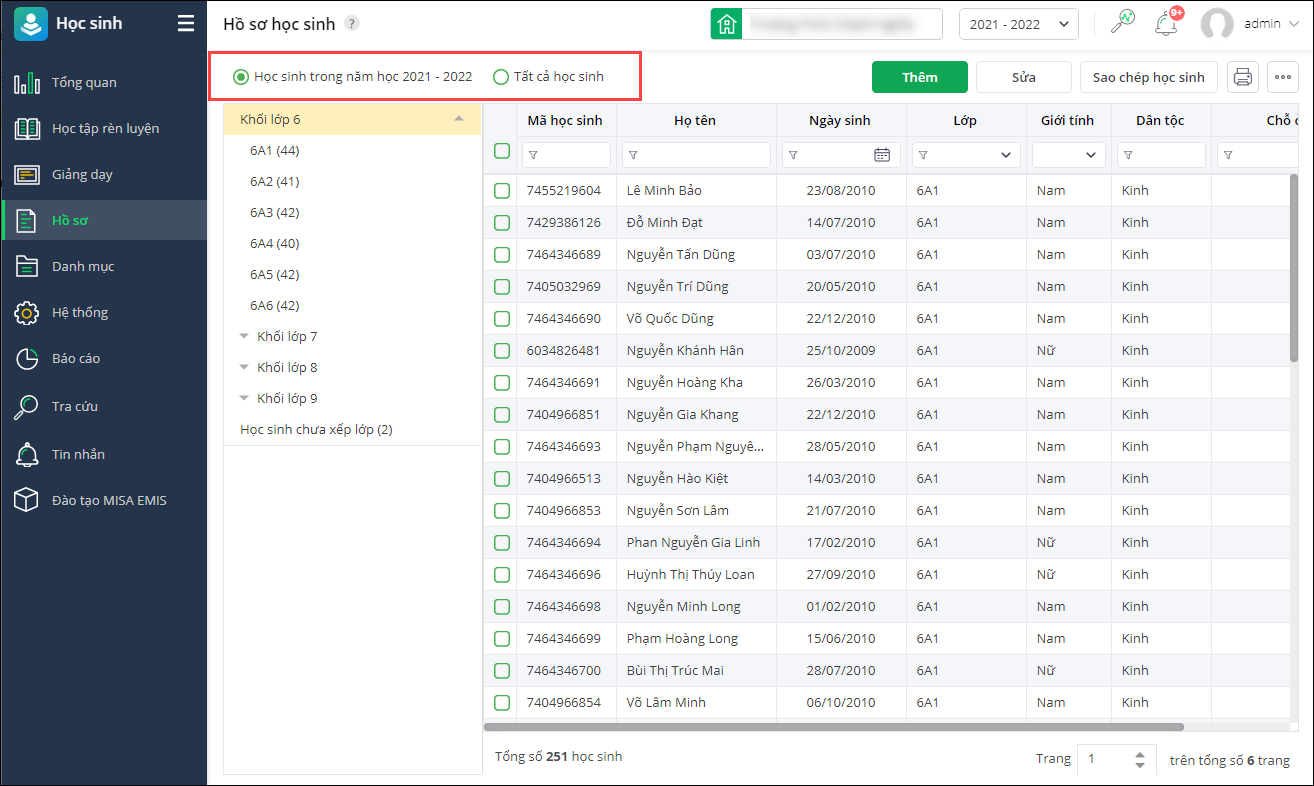Click the print icon button

point(1242,77)
